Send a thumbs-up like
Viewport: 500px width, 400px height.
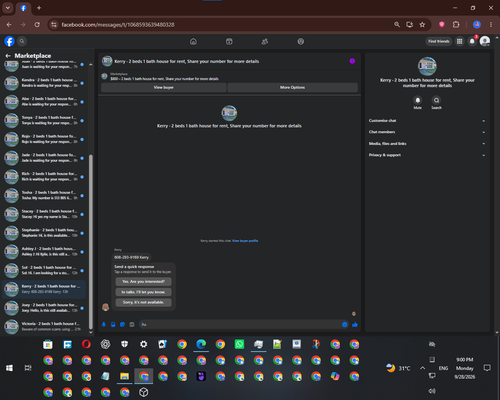(x=355, y=324)
